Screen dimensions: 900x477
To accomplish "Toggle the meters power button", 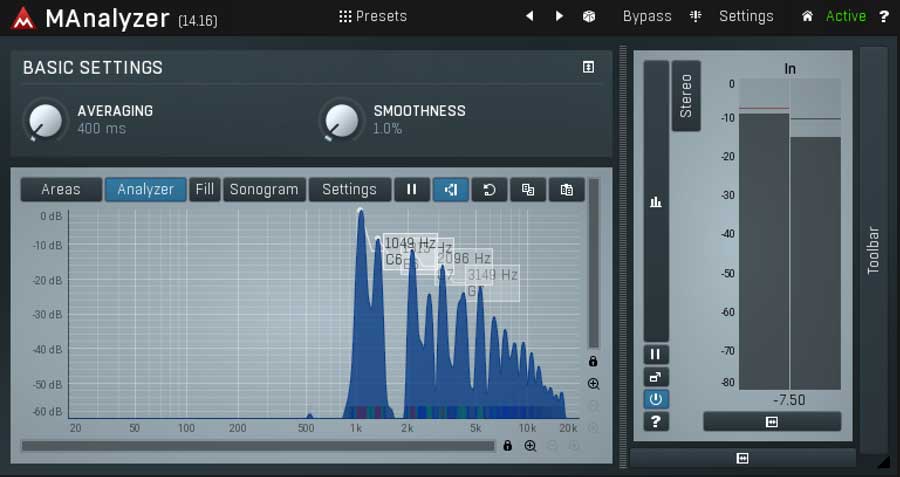I will 655,400.
